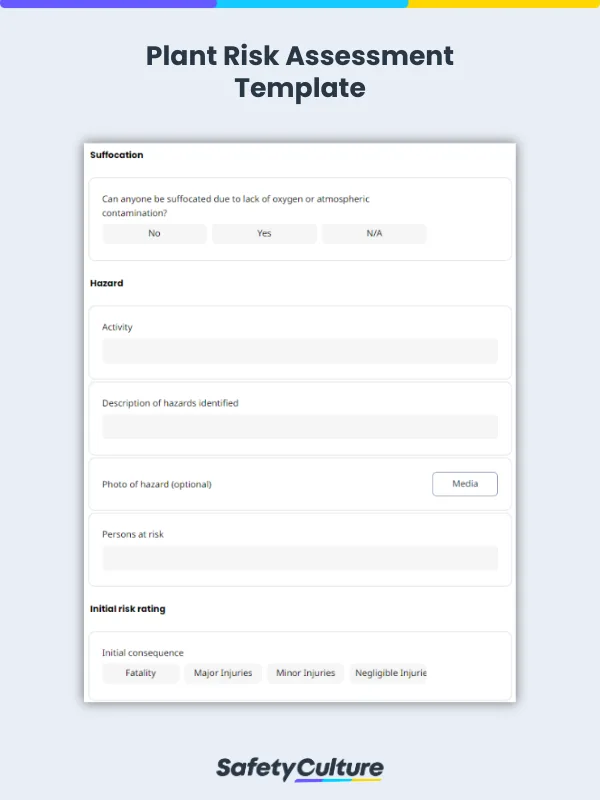Image resolution: width=600 pixels, height=800 pixels.
Task: Select Fatality as initial consequence
Action: coord(141,673)
